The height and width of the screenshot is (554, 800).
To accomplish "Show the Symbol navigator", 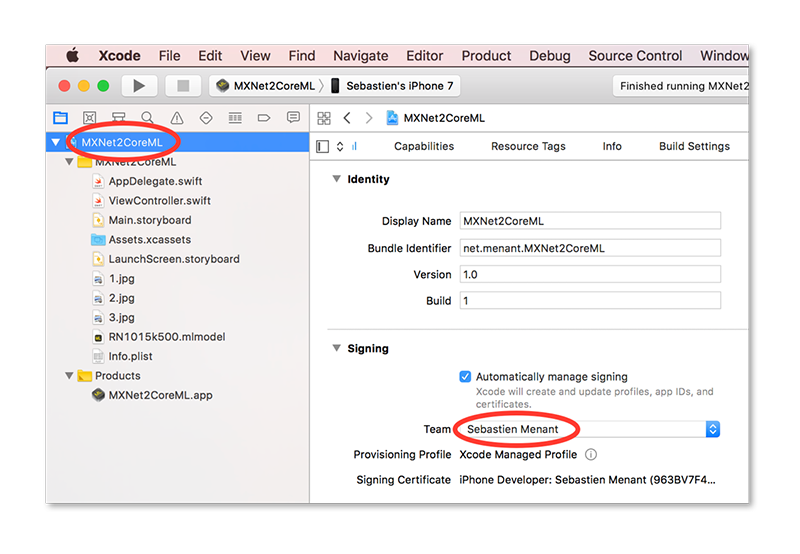I will pyautogui.click(x=118, y=118).
